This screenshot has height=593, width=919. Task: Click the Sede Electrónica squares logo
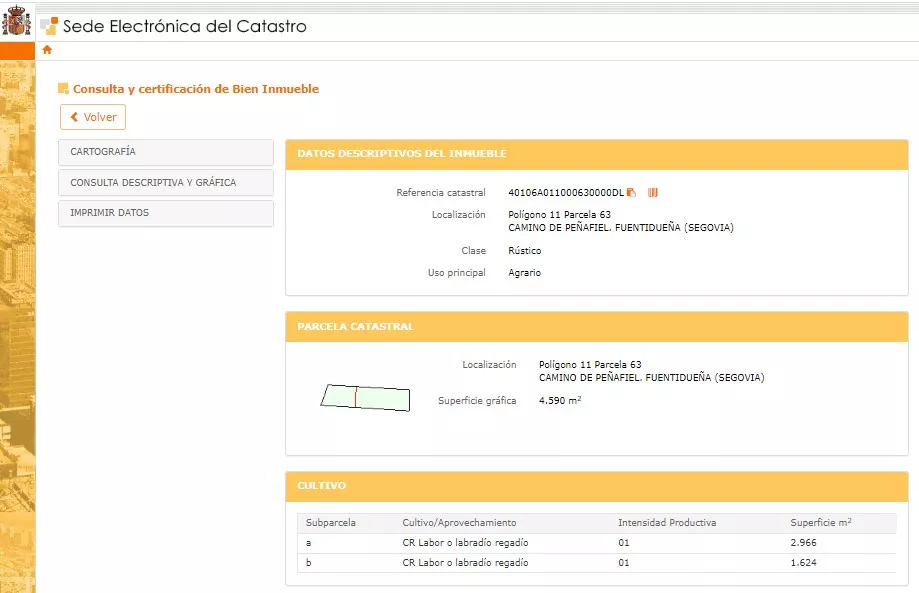[x=49, y=27]
